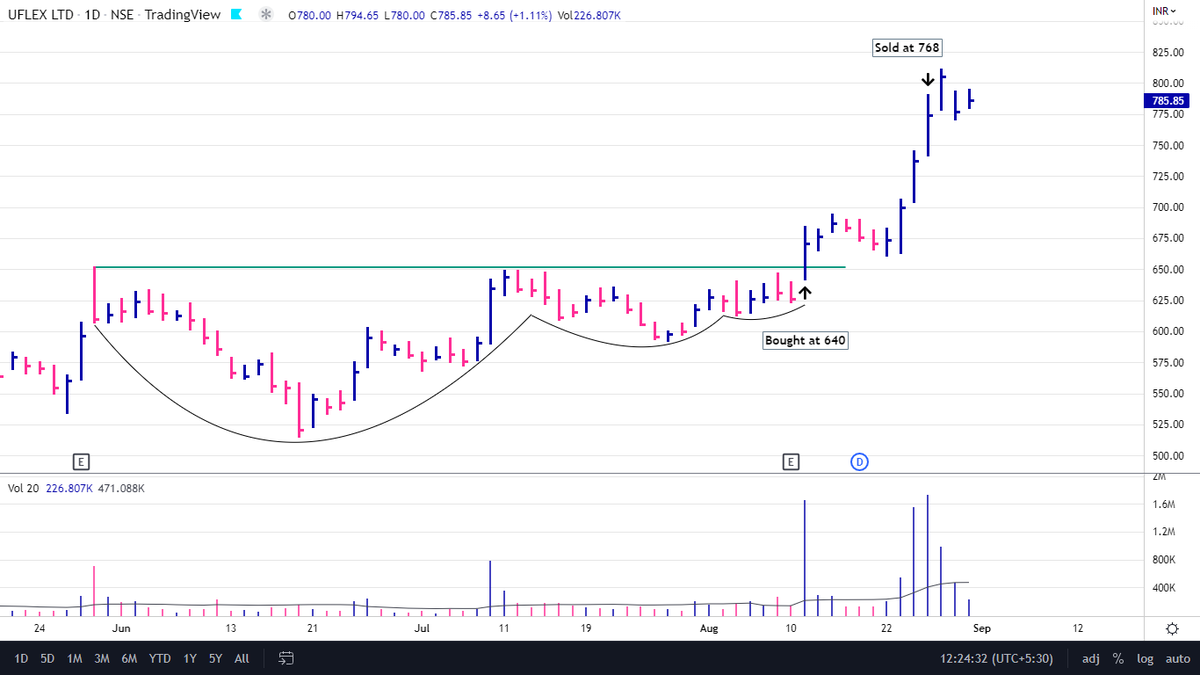1200x675 pixels.
Task: Click the 650.00 price axis label
Action: click(1166, 270)
